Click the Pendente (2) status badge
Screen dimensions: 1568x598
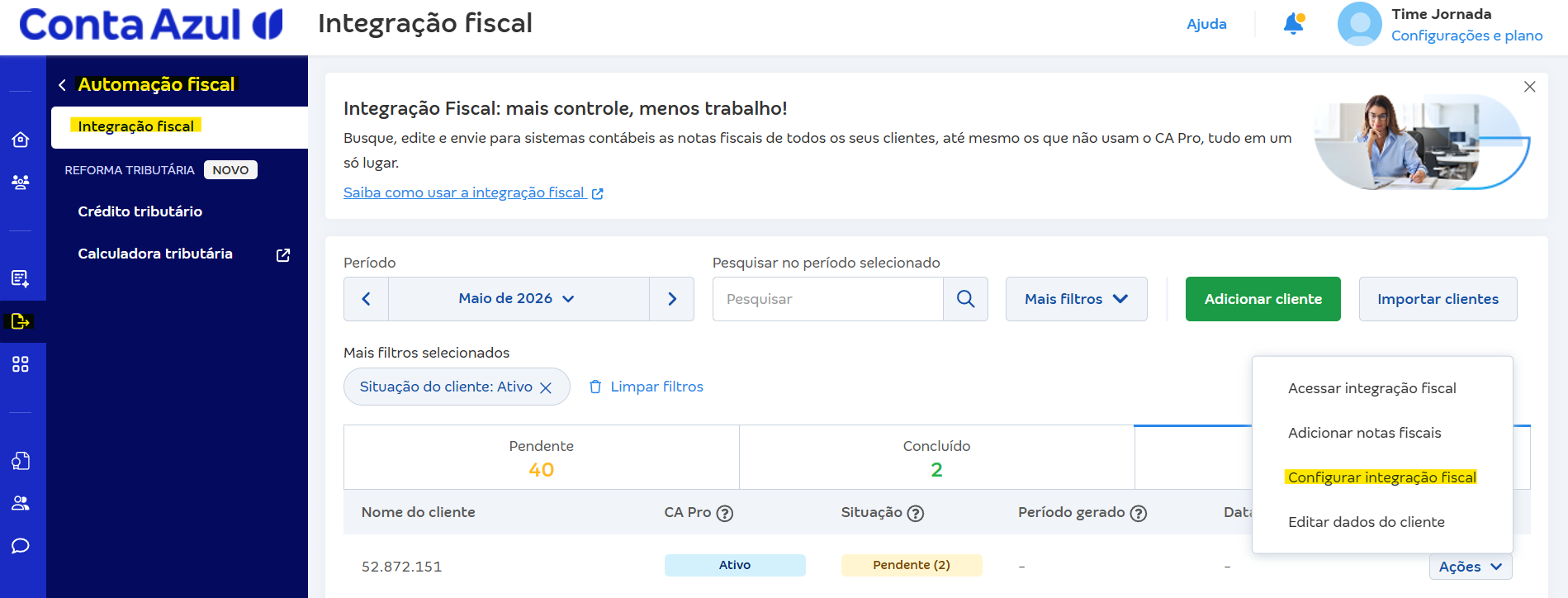pos(912,565)
